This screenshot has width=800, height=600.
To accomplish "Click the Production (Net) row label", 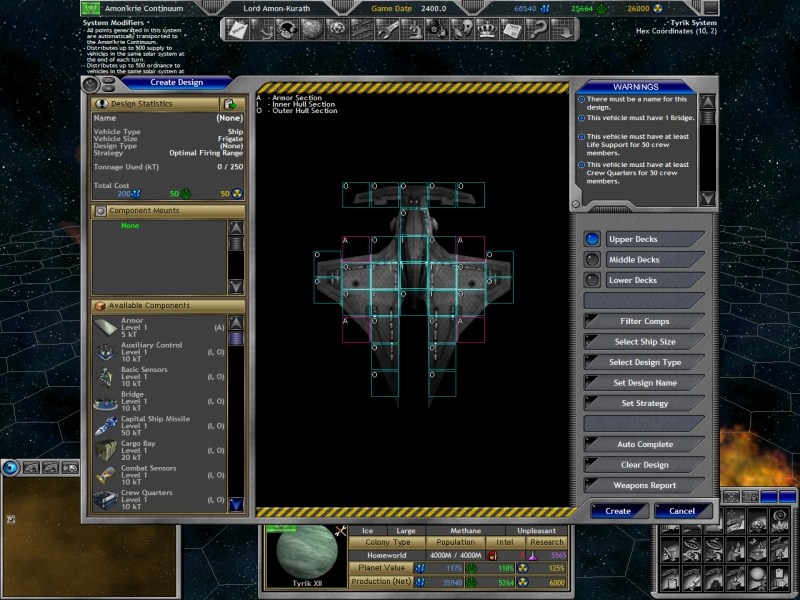I will coord(381,582).
